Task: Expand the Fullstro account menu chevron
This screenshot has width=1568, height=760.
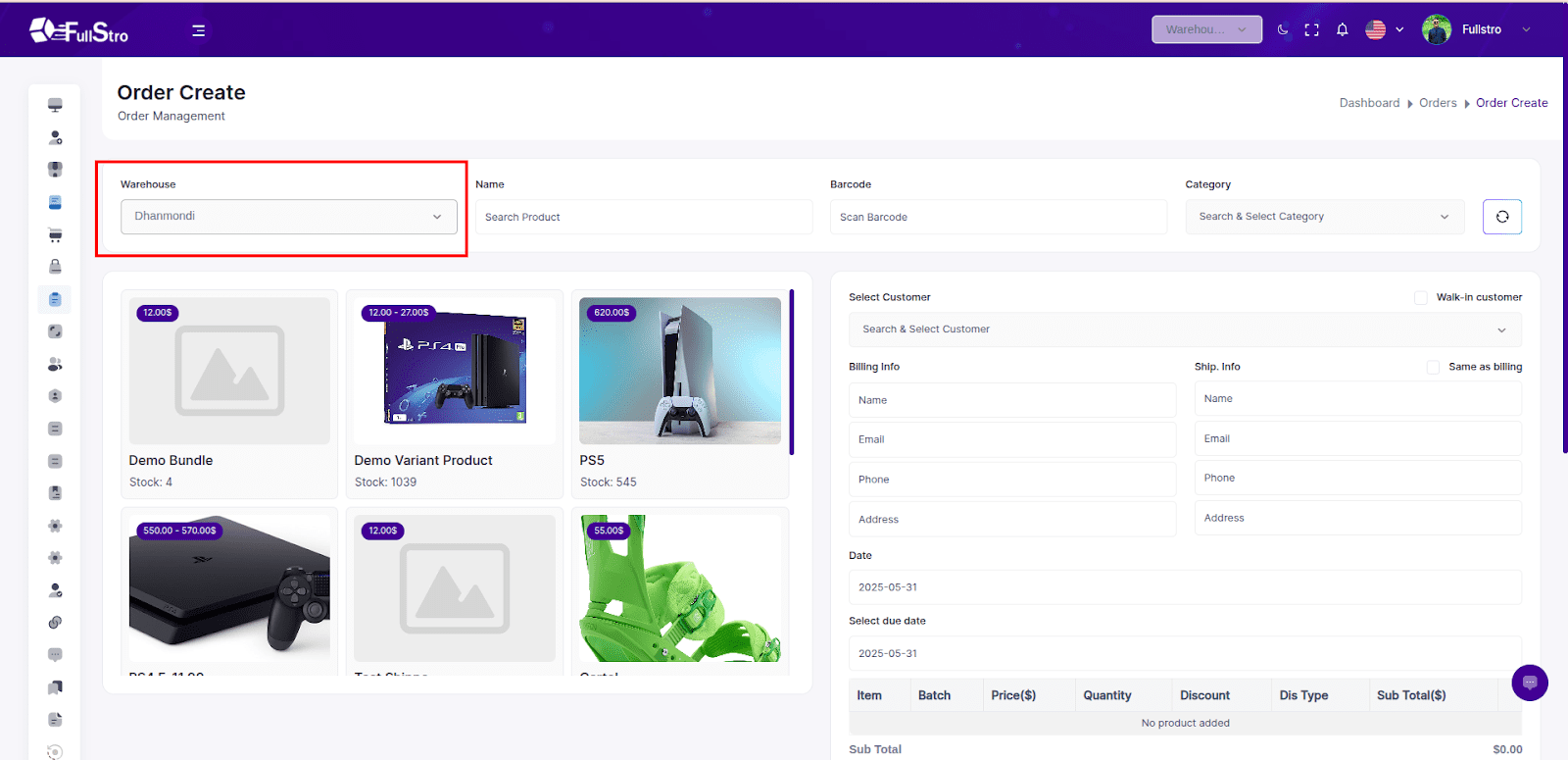Action: [1526, 29]
